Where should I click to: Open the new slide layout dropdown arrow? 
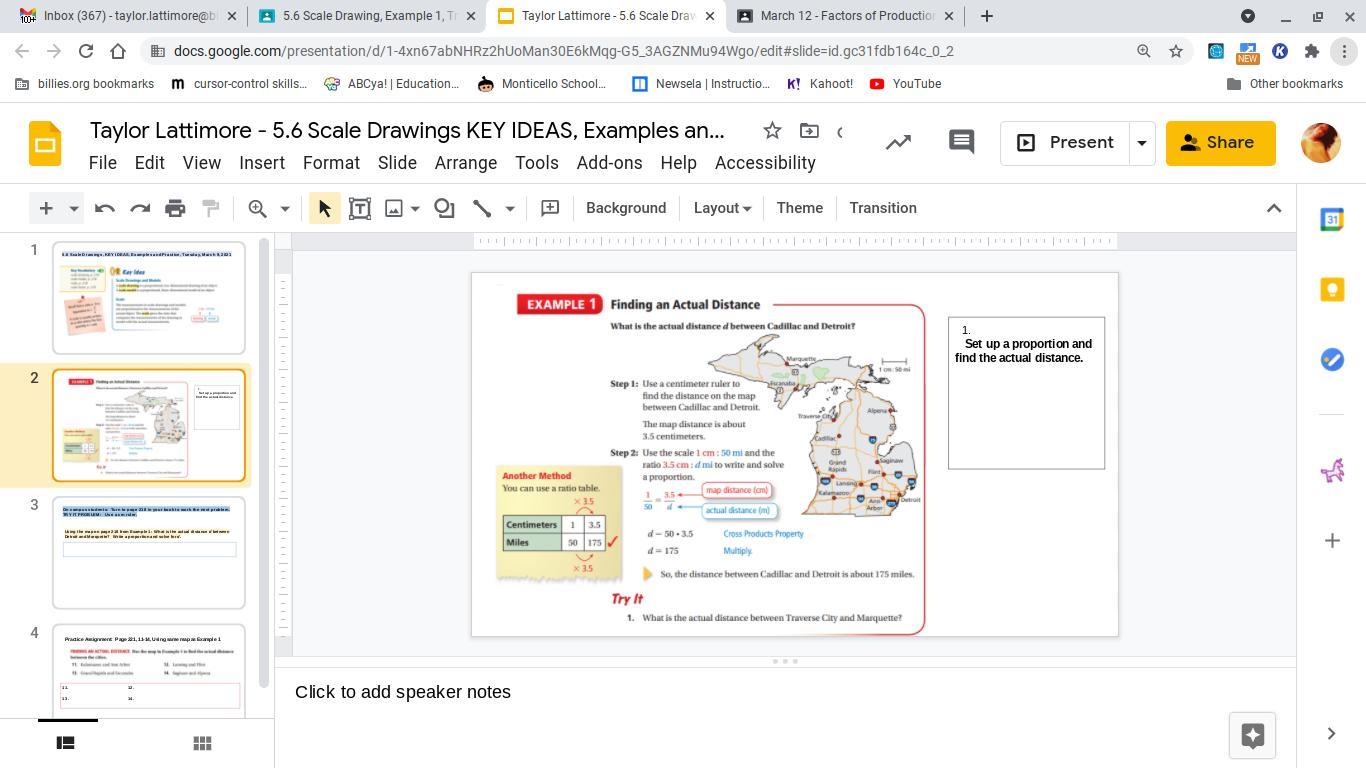point(73,208)
